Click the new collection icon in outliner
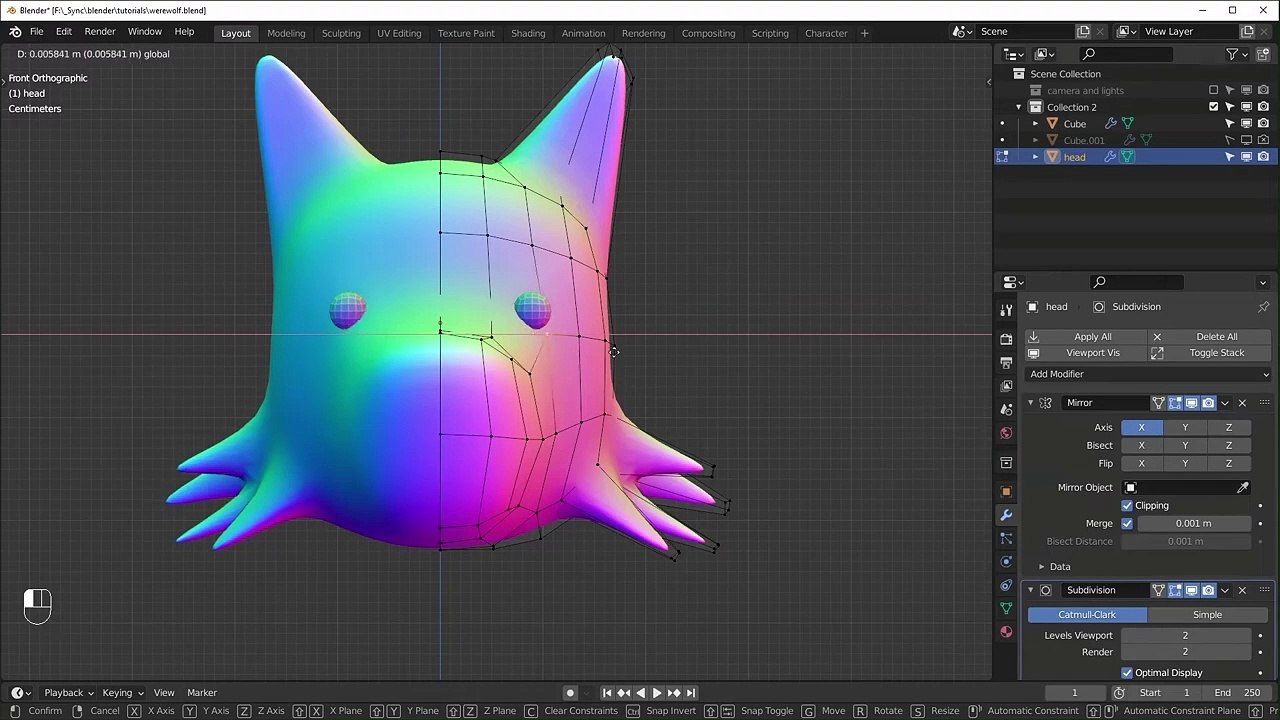 click(1263, 54)
